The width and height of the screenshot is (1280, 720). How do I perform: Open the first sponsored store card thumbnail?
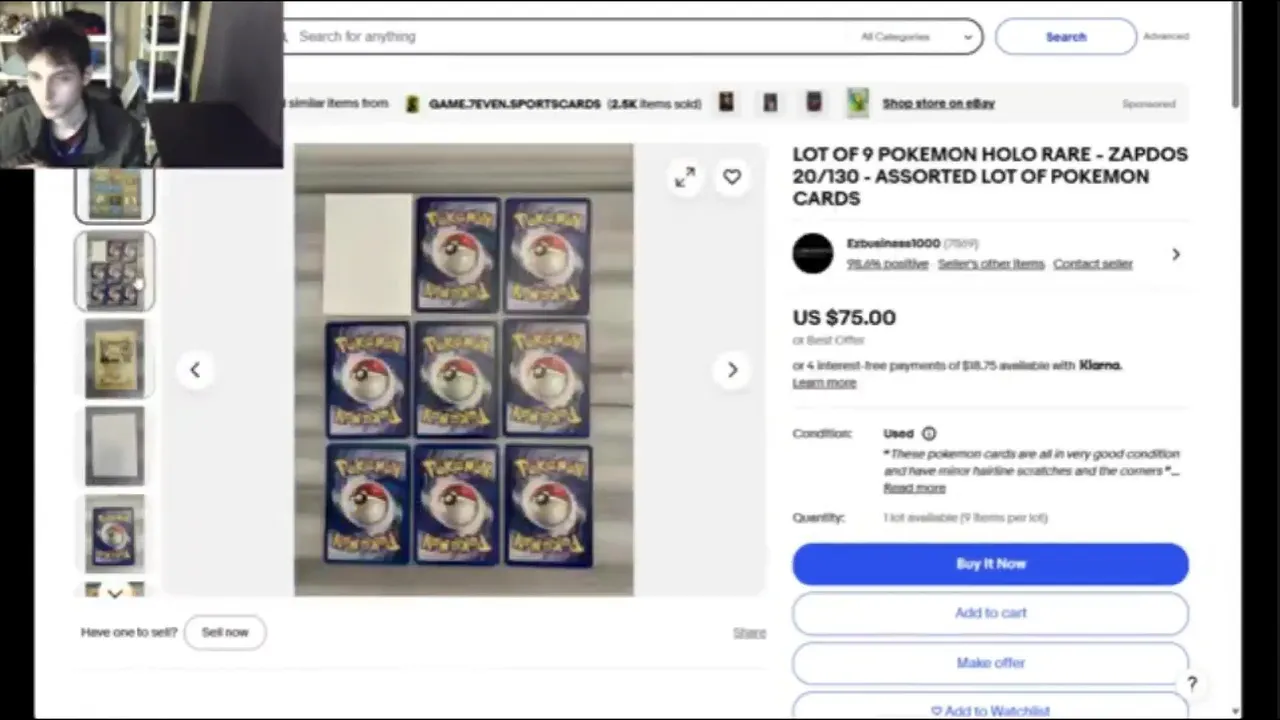coord(727,103)
